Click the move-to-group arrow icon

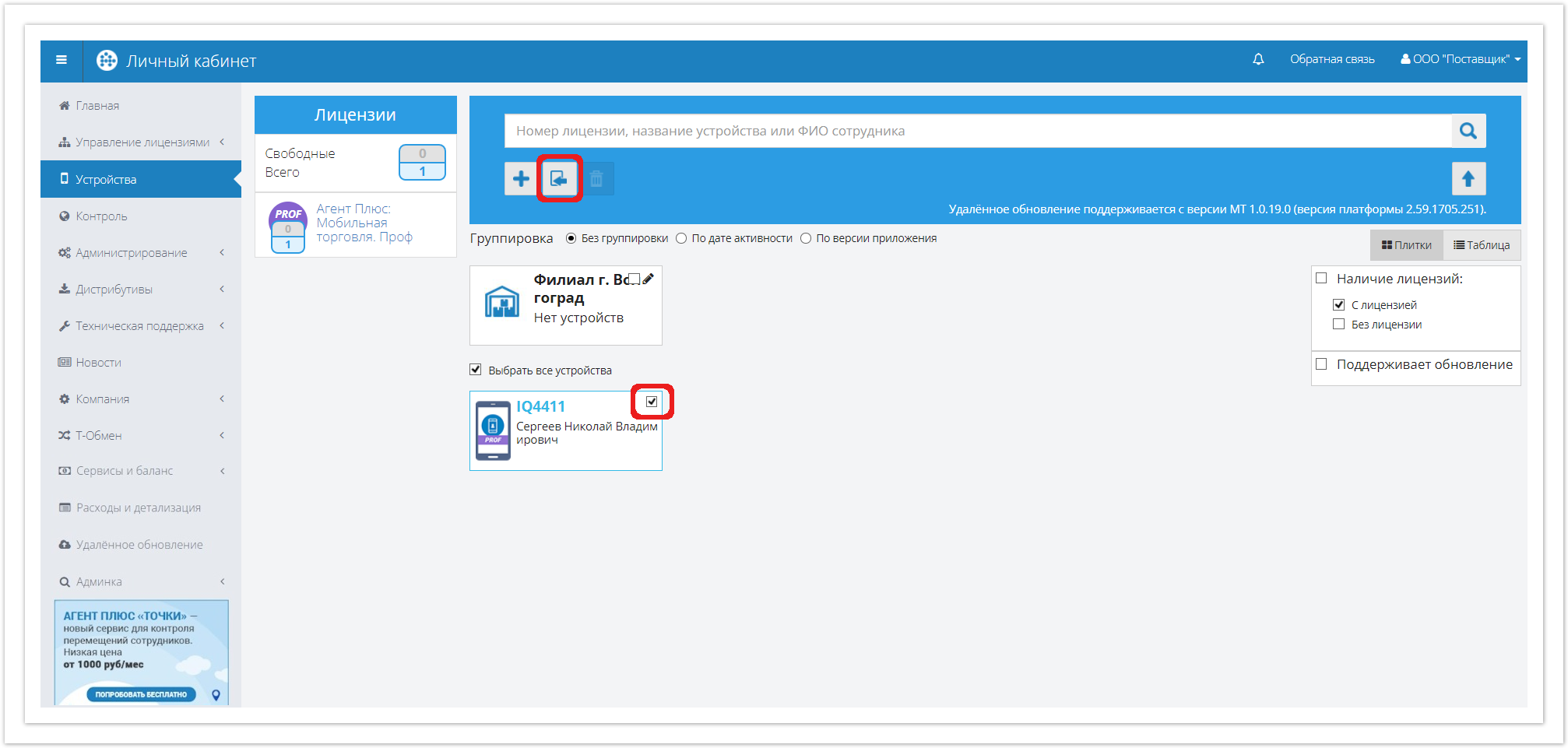coord(559,179)
